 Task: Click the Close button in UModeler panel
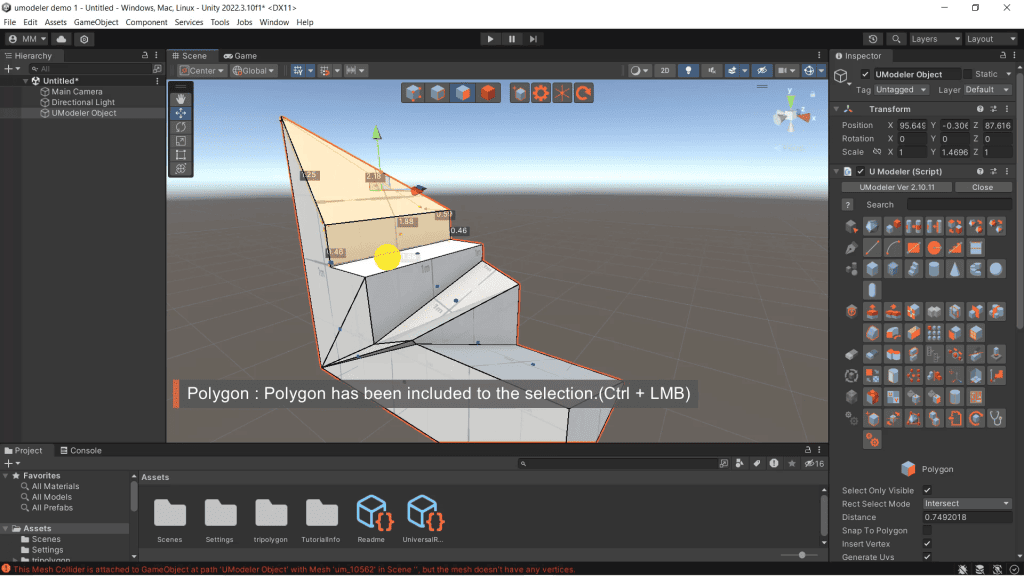(x=982, y=187)
